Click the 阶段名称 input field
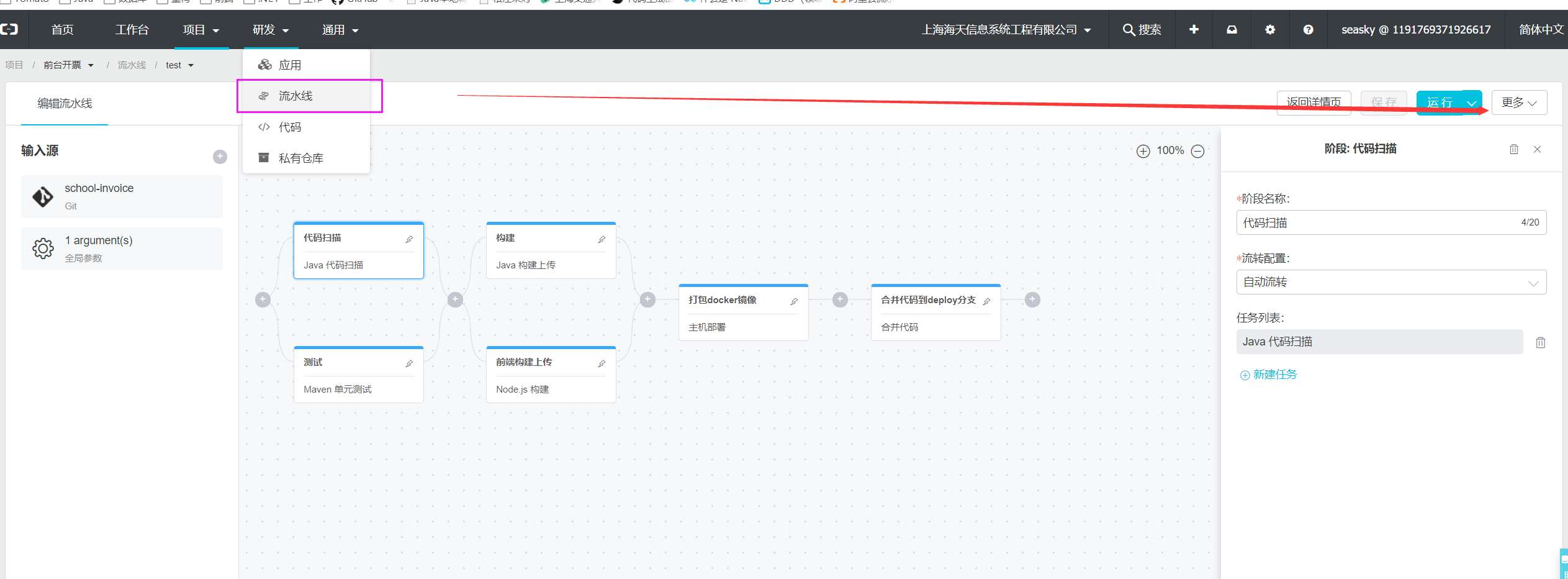 point(1391,222)
